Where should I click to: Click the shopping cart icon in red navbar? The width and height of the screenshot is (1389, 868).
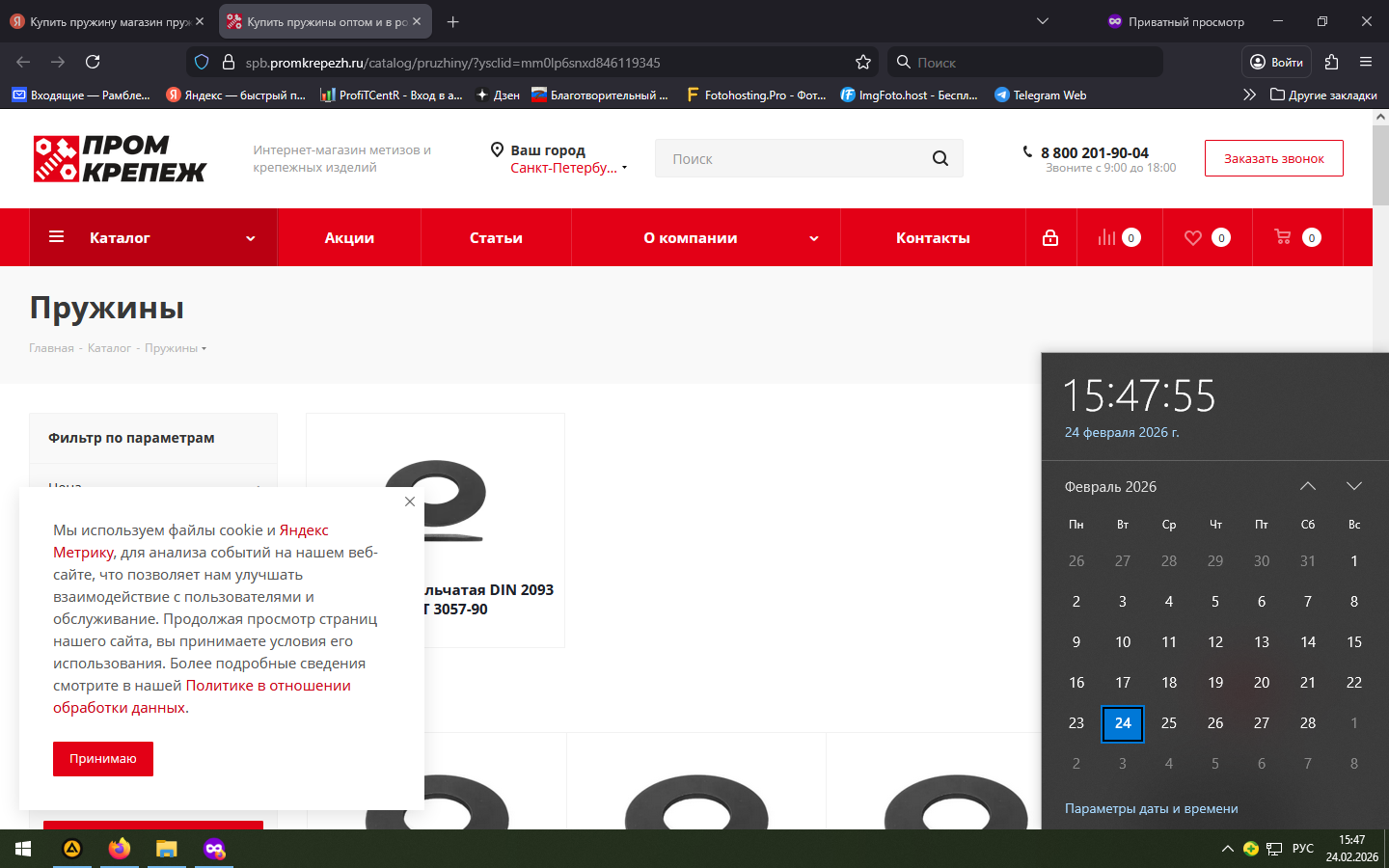coord(1283,237)
